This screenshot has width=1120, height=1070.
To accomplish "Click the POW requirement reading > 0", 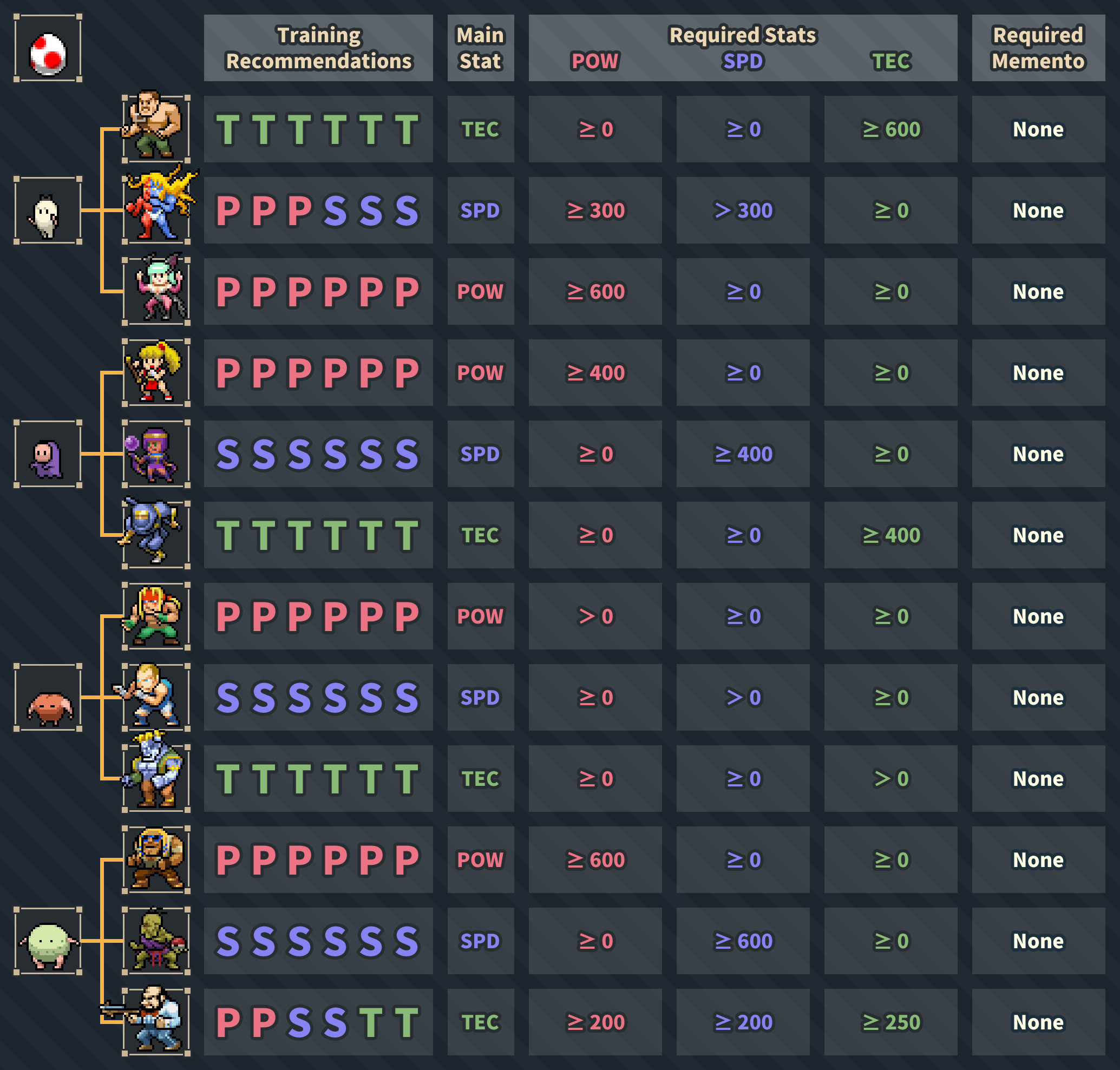I will [595, 616].
